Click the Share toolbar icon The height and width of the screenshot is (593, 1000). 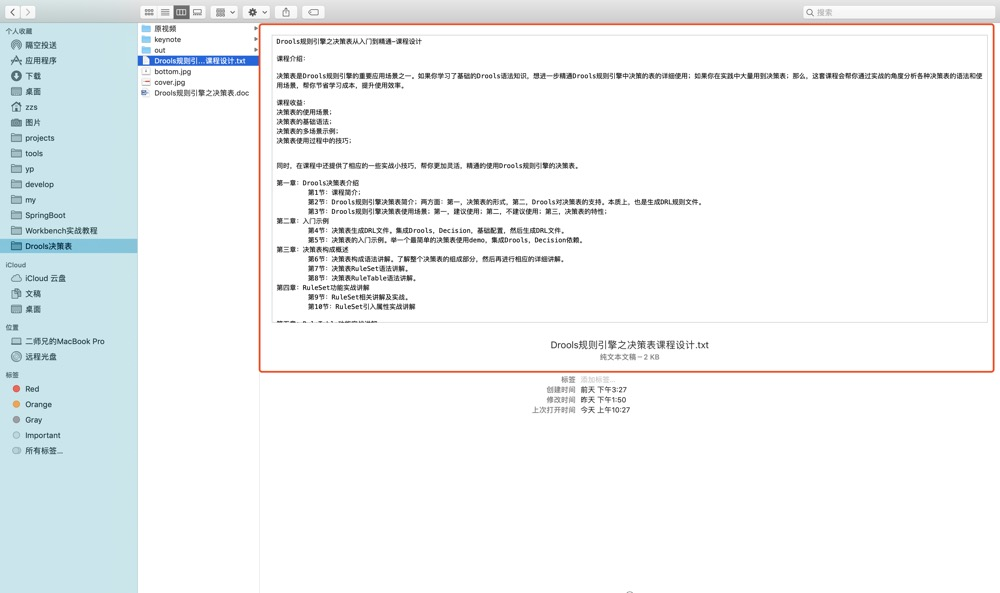(286, 12)
